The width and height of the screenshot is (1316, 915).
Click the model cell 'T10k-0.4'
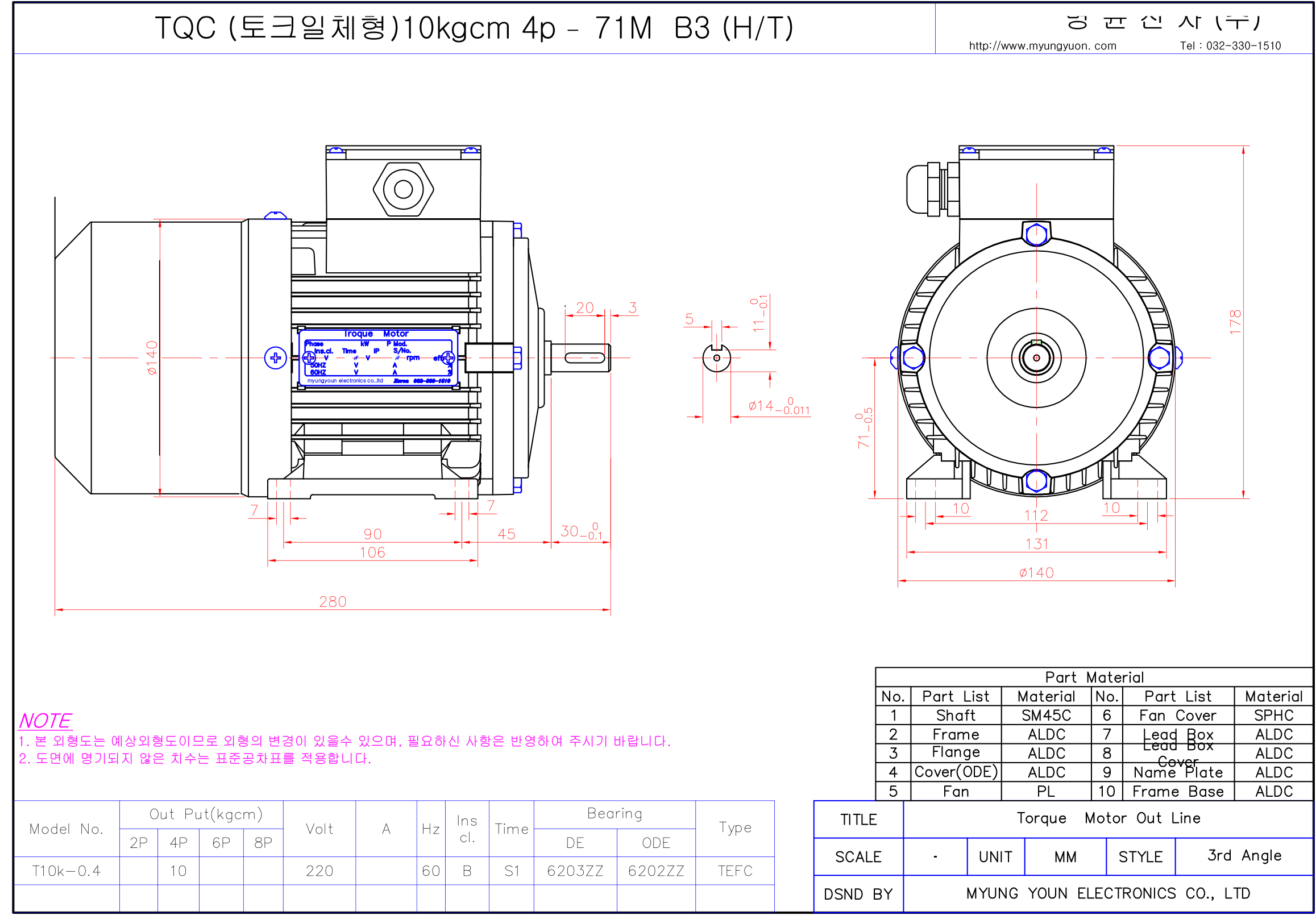(x=67, y=871)
